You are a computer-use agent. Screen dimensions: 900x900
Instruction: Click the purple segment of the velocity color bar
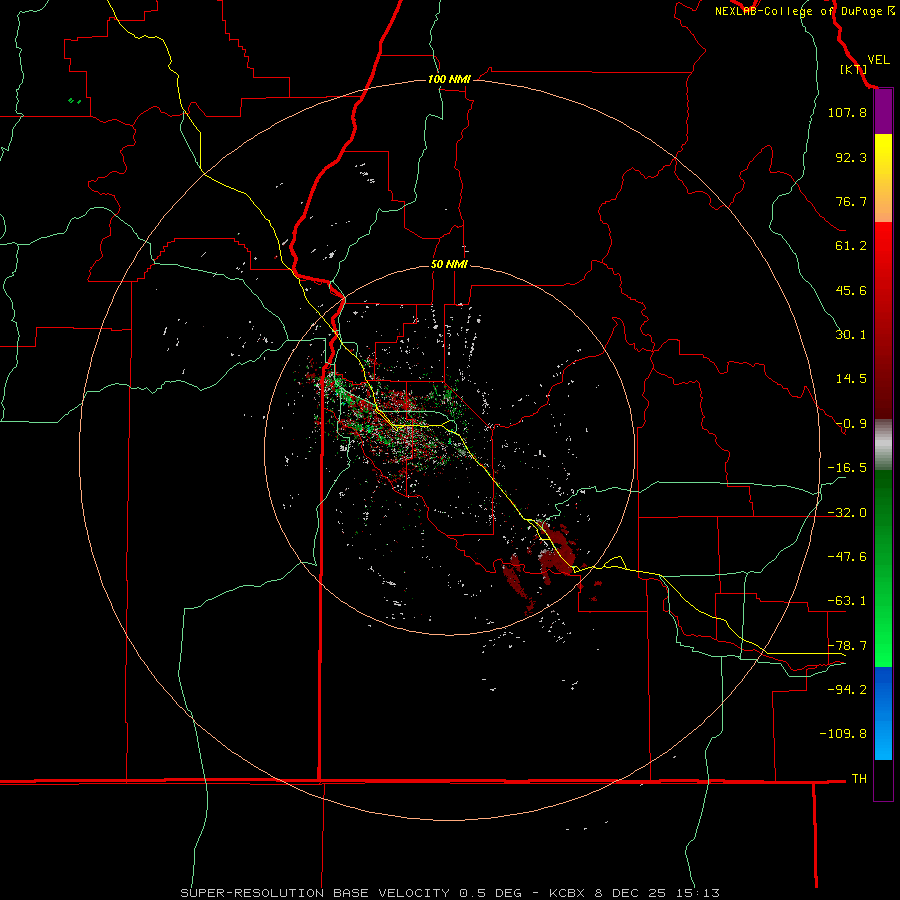tap(883, 112)
